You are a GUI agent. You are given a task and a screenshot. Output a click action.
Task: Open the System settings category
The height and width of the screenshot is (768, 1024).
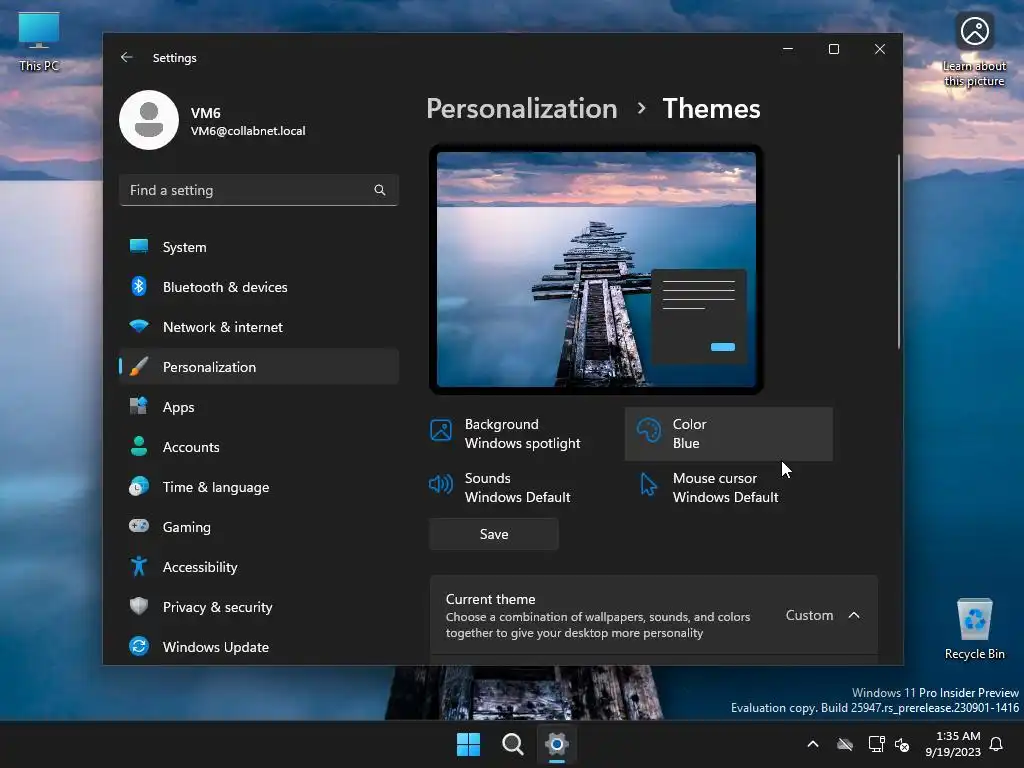(x=259, y=247)
